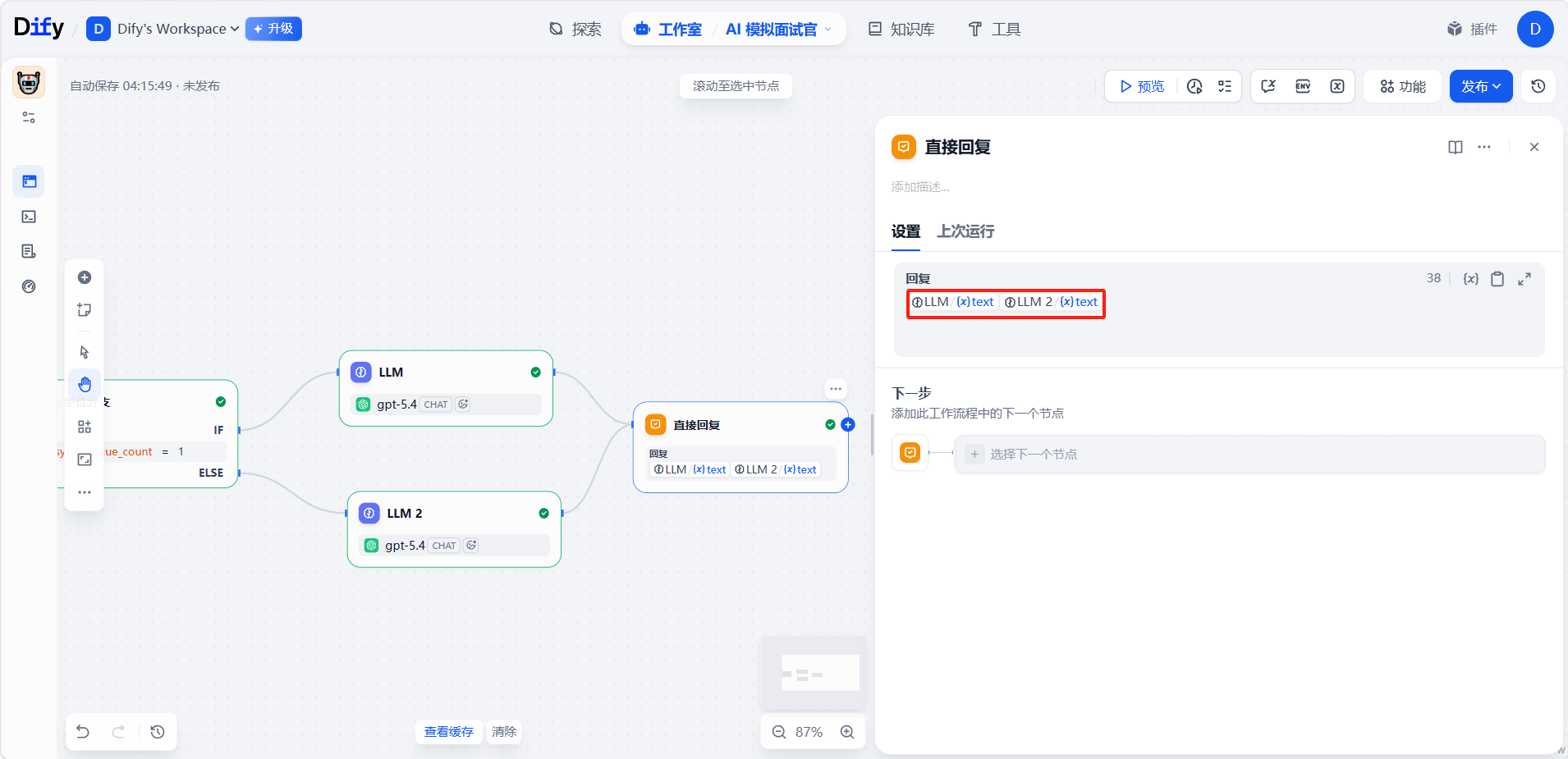This screenshot has width=1568, height=759.
Task: Select the pointer mode tool
Action: pyautogui.click(x=85, y=352)
